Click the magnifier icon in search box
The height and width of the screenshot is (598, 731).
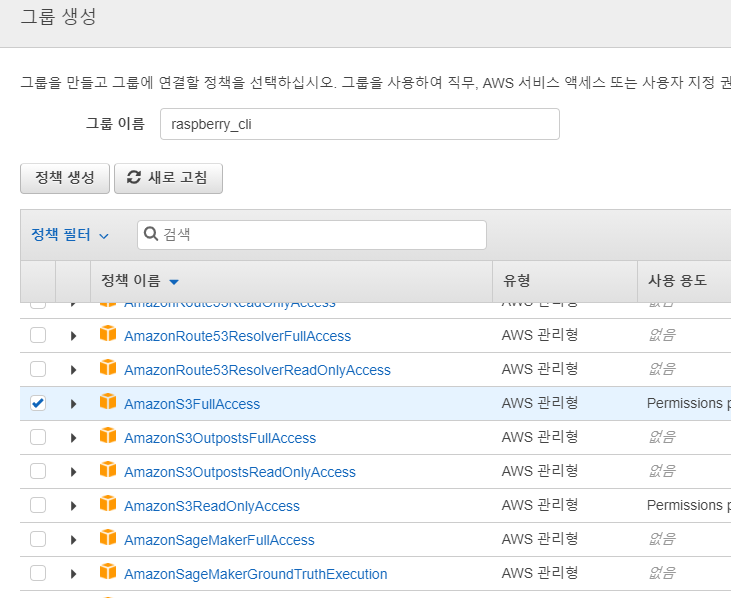(151, 234)
